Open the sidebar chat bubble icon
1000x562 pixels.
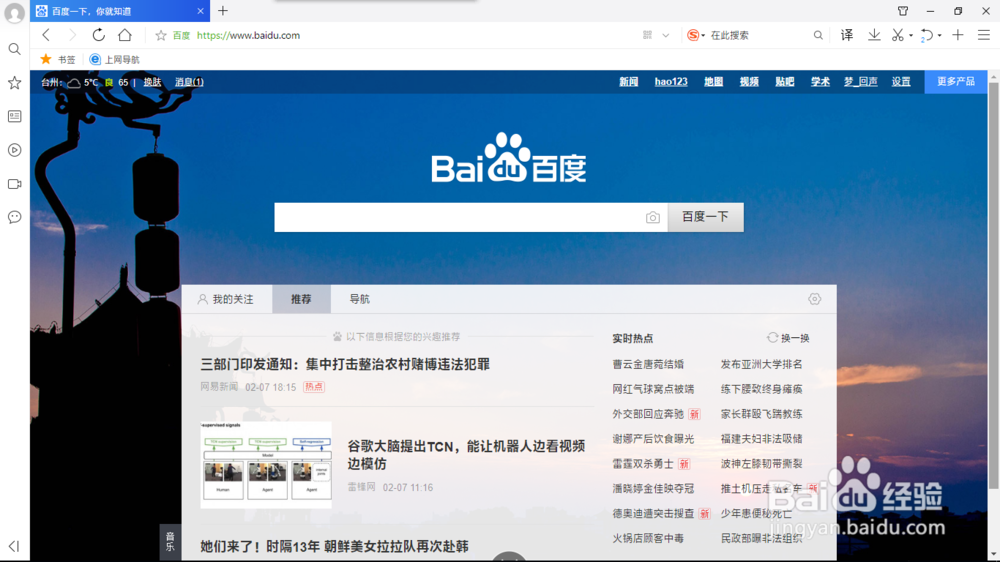point(14,218)
